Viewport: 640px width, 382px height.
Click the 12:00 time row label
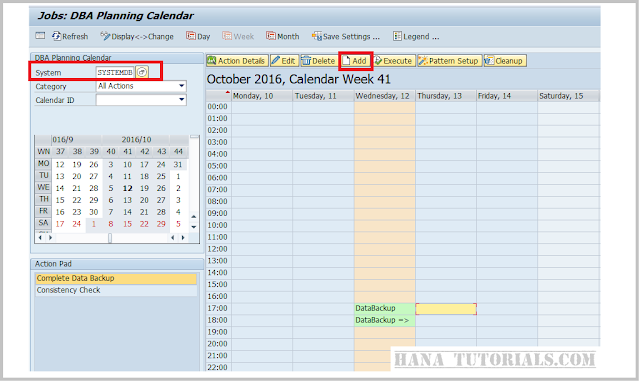coord(218,249)
